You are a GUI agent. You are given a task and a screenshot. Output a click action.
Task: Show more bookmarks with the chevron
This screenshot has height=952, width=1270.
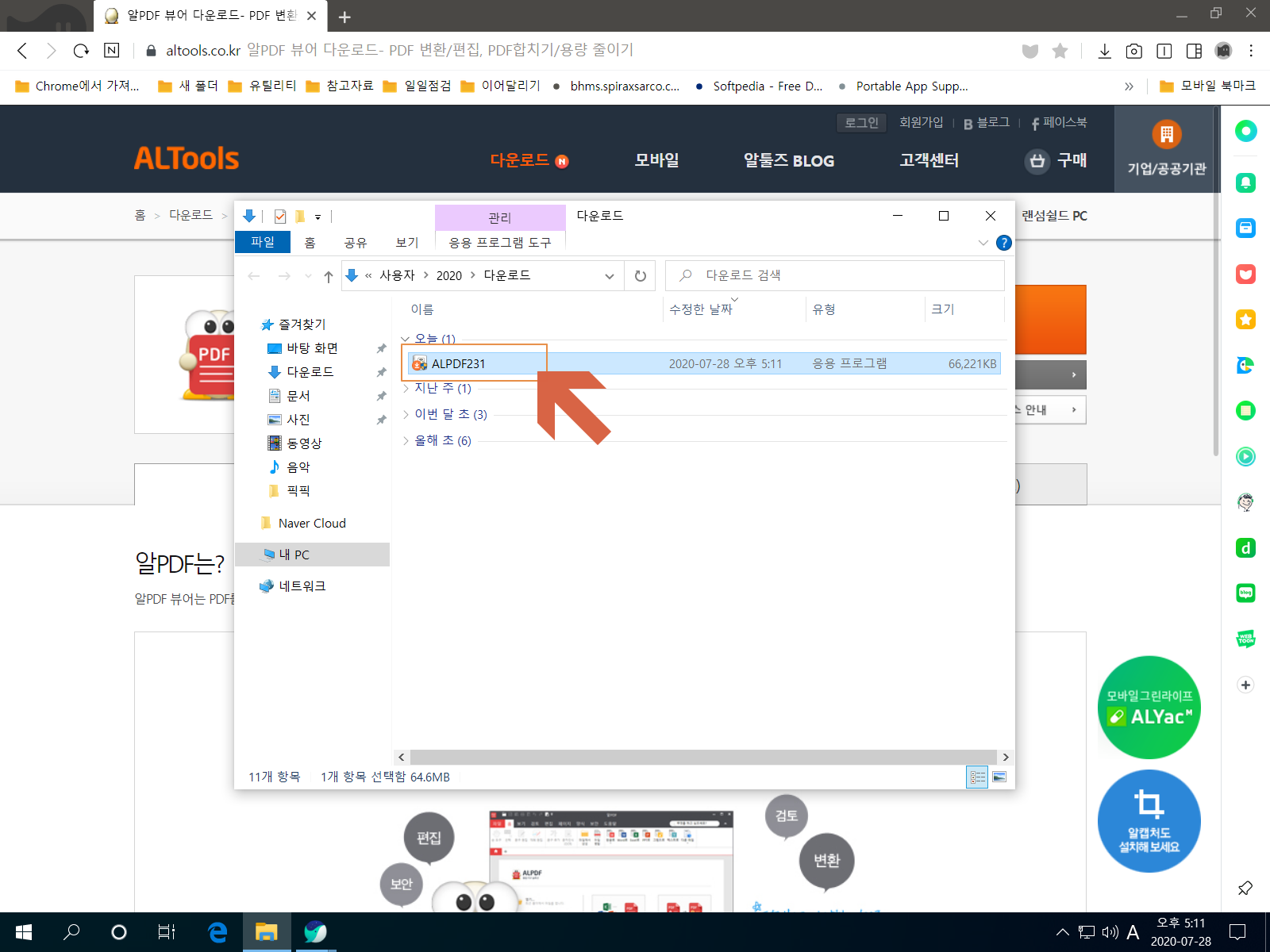click(1129, 86)
